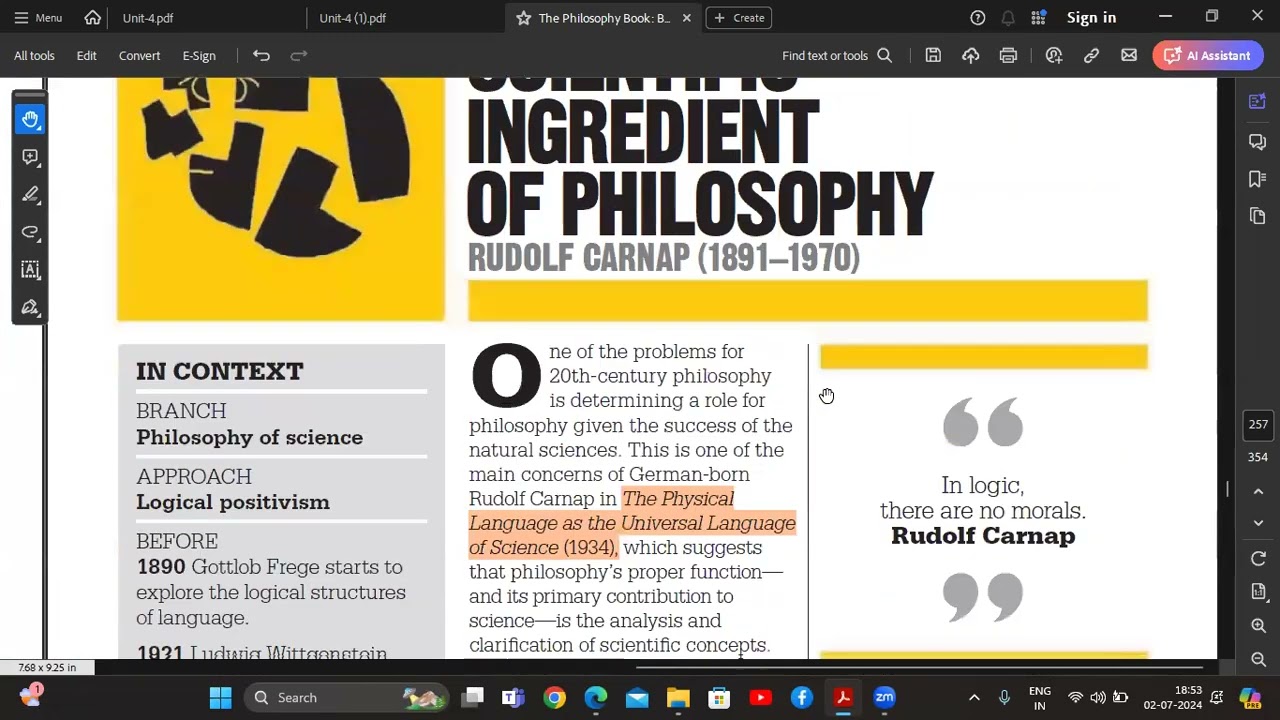Select the Add comment tool

30,157
